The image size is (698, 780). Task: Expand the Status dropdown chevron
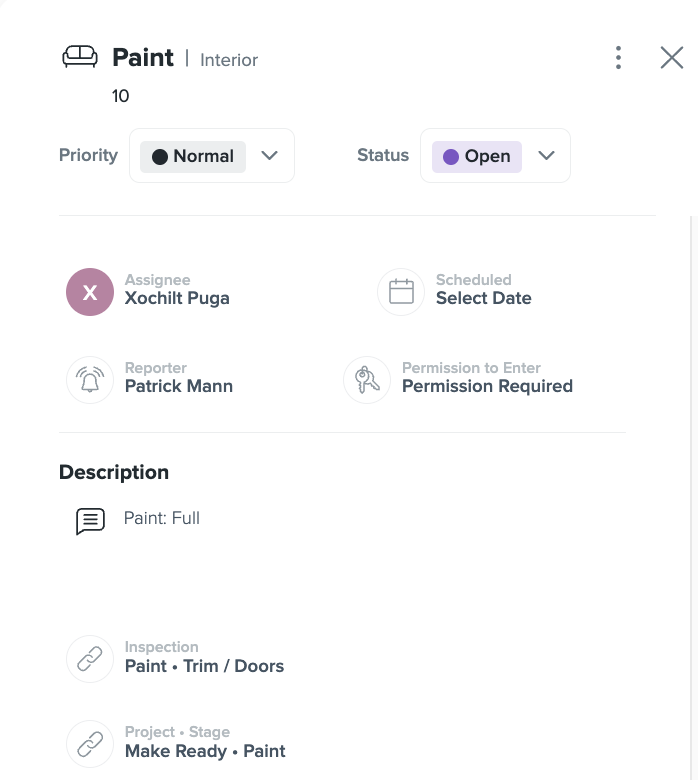pos(546,156)
